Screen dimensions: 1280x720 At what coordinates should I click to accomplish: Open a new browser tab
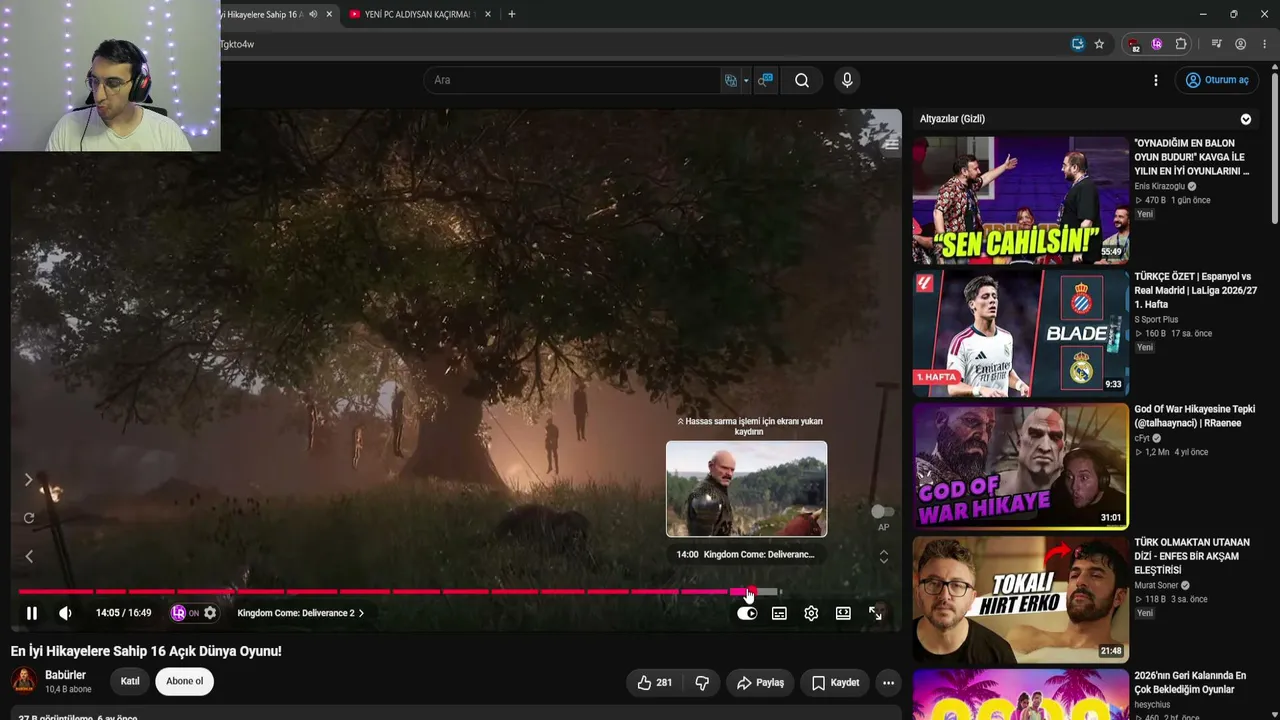[512, 14]
